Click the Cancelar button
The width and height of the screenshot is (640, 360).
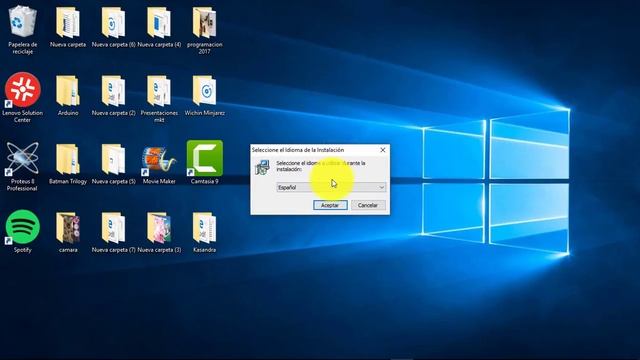click(368, 205)
